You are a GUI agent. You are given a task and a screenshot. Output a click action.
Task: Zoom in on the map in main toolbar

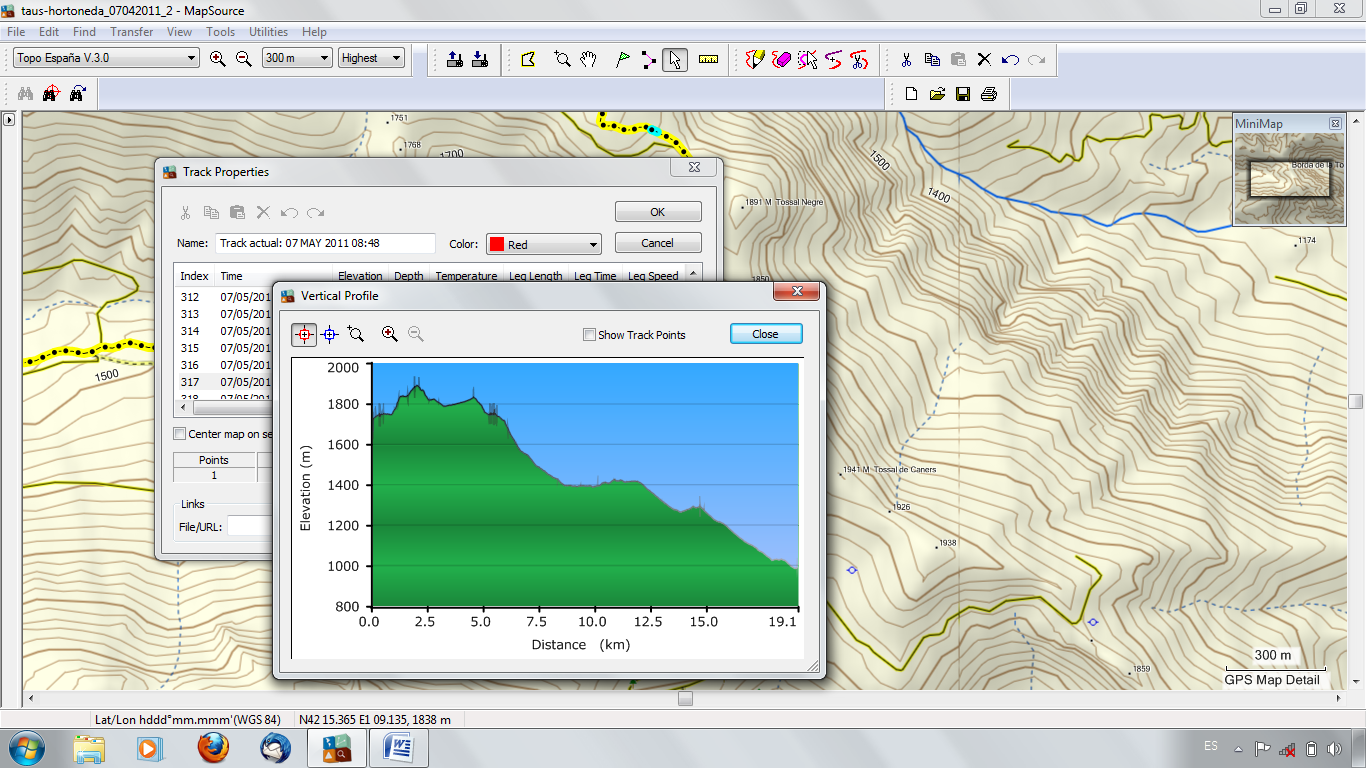point(218,59)
